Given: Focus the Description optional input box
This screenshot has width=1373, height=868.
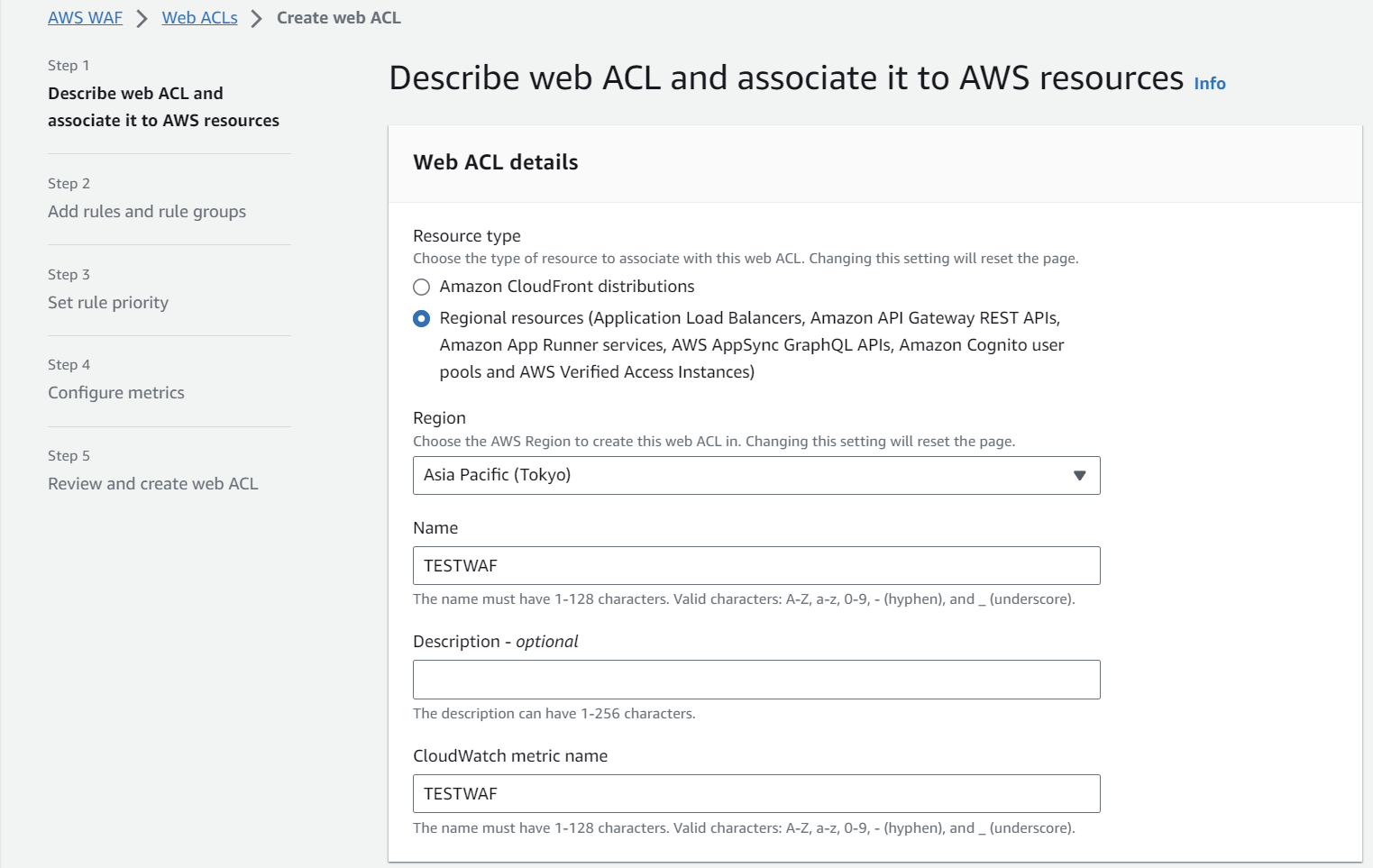Looking at the screenshot, I should 755,680.
